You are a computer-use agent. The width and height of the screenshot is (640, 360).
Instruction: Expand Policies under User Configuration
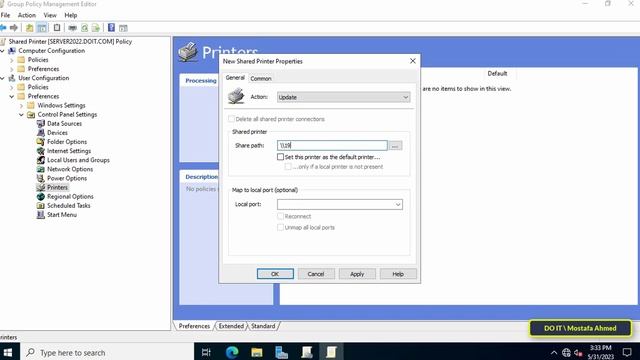click(x=12, y=87)
